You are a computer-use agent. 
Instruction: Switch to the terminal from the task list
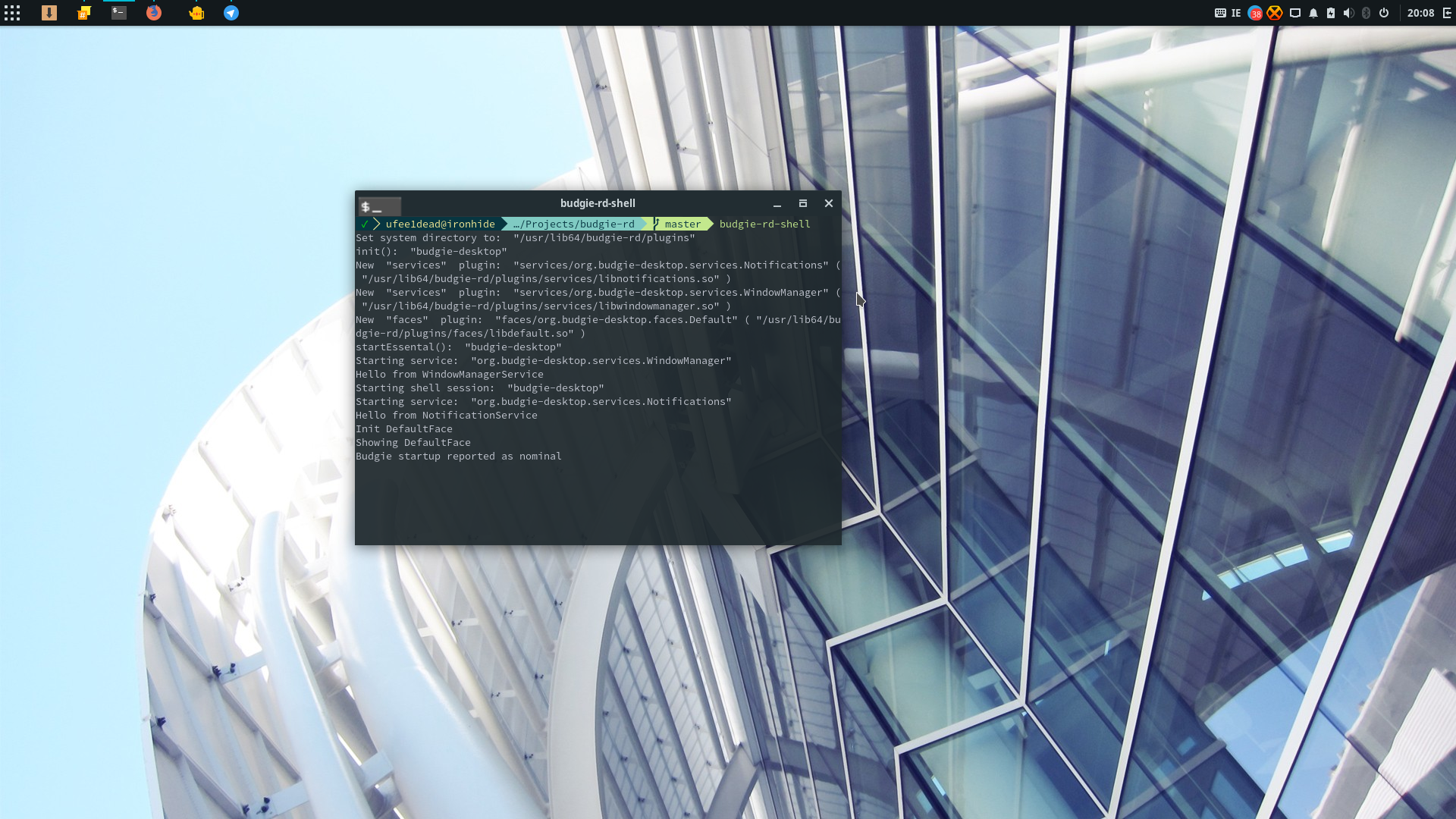point(119,13)
